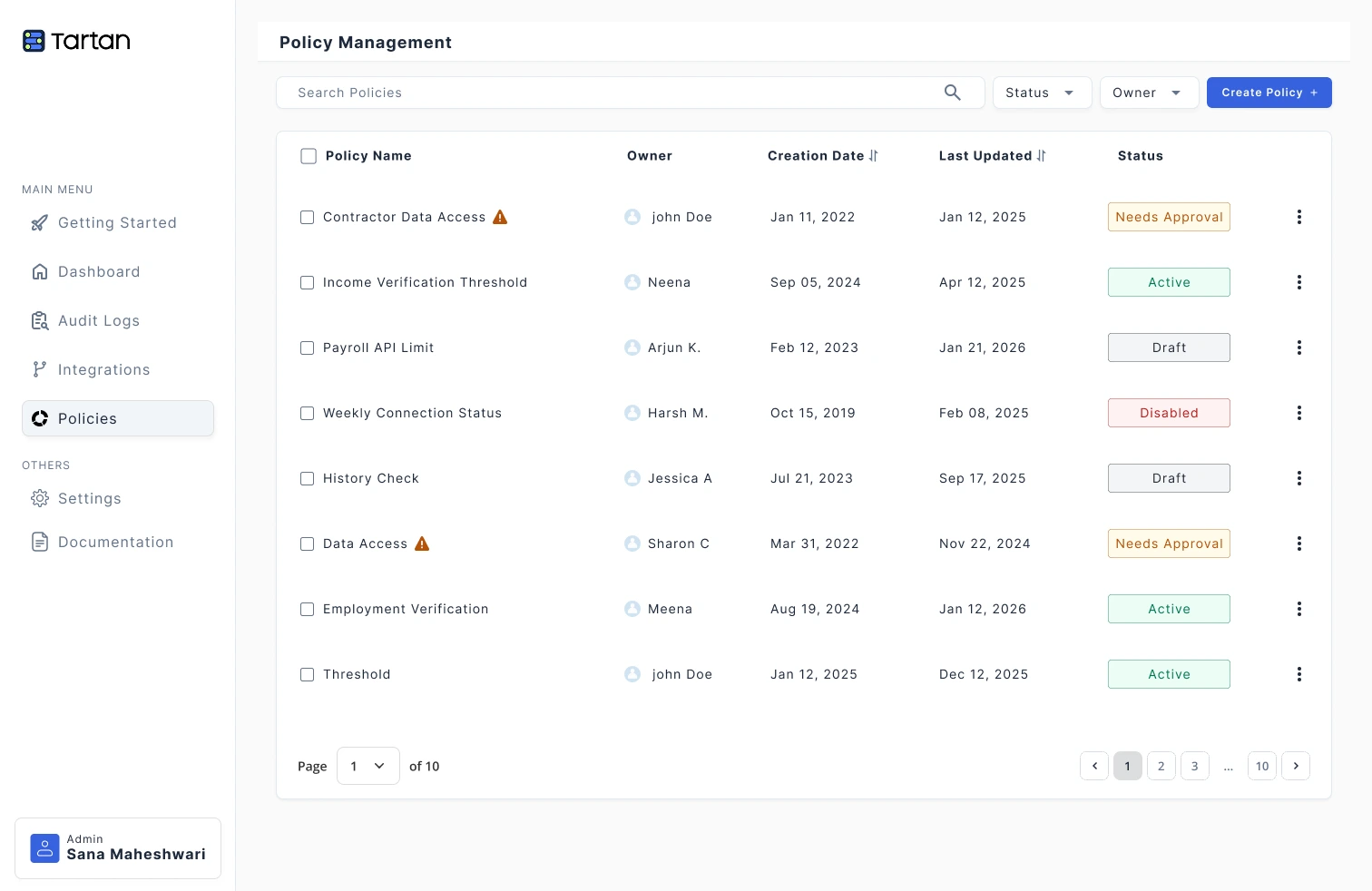The height and width of the screenshot is (891, 1372).
Task: Check the Income Verification Threshold checkbox
Action: point(308,282)
